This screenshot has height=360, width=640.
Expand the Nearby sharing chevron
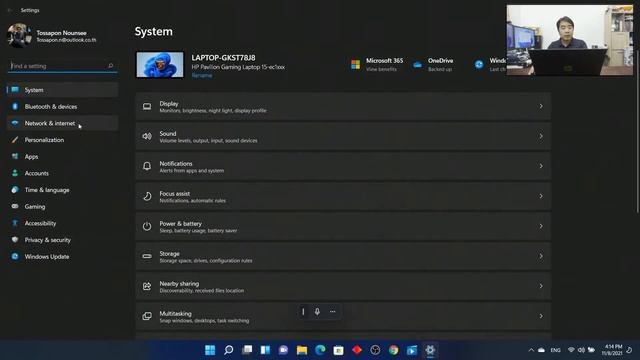(541, 286)
